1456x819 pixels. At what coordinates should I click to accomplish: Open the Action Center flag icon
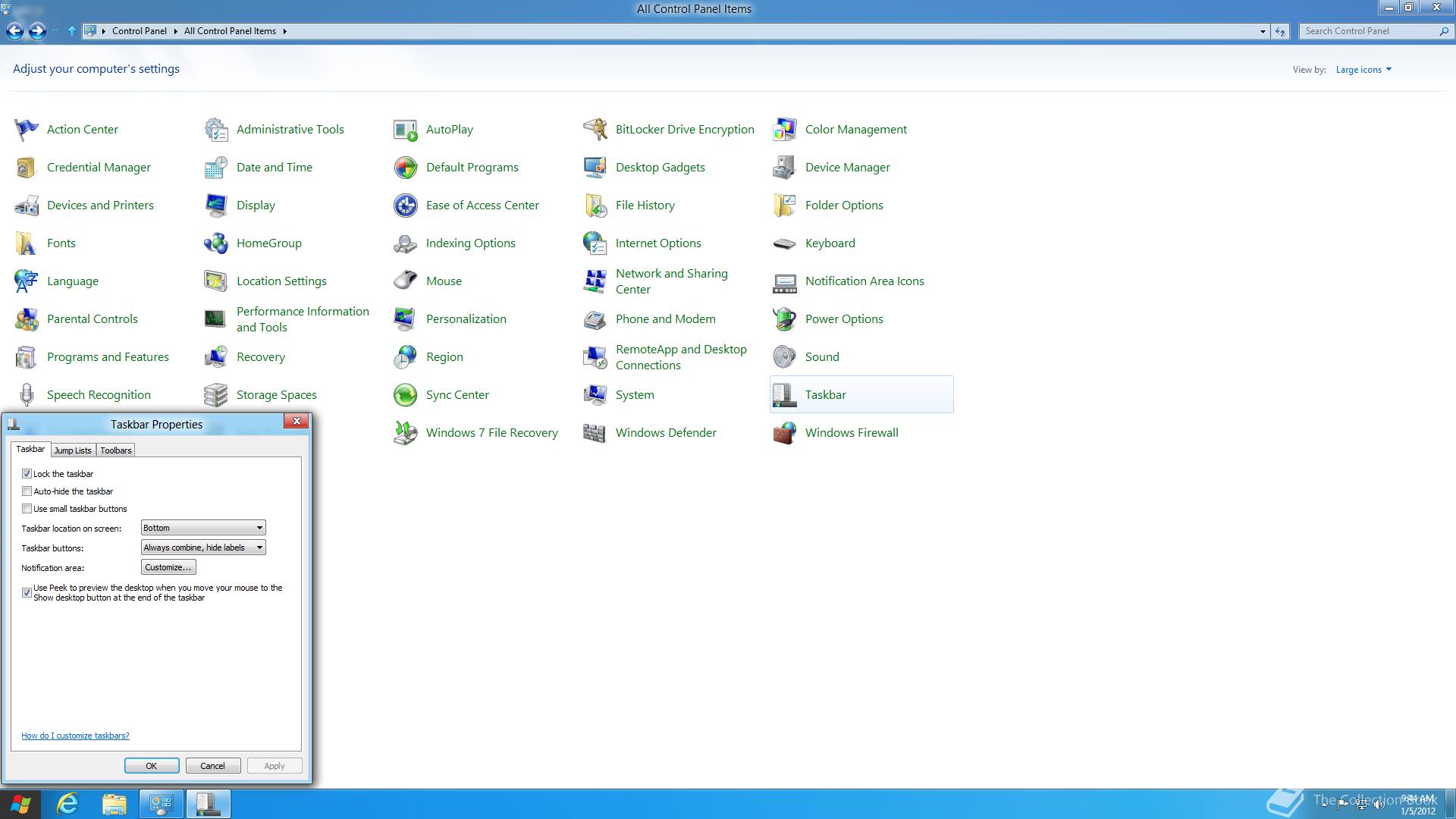[27, 130]
